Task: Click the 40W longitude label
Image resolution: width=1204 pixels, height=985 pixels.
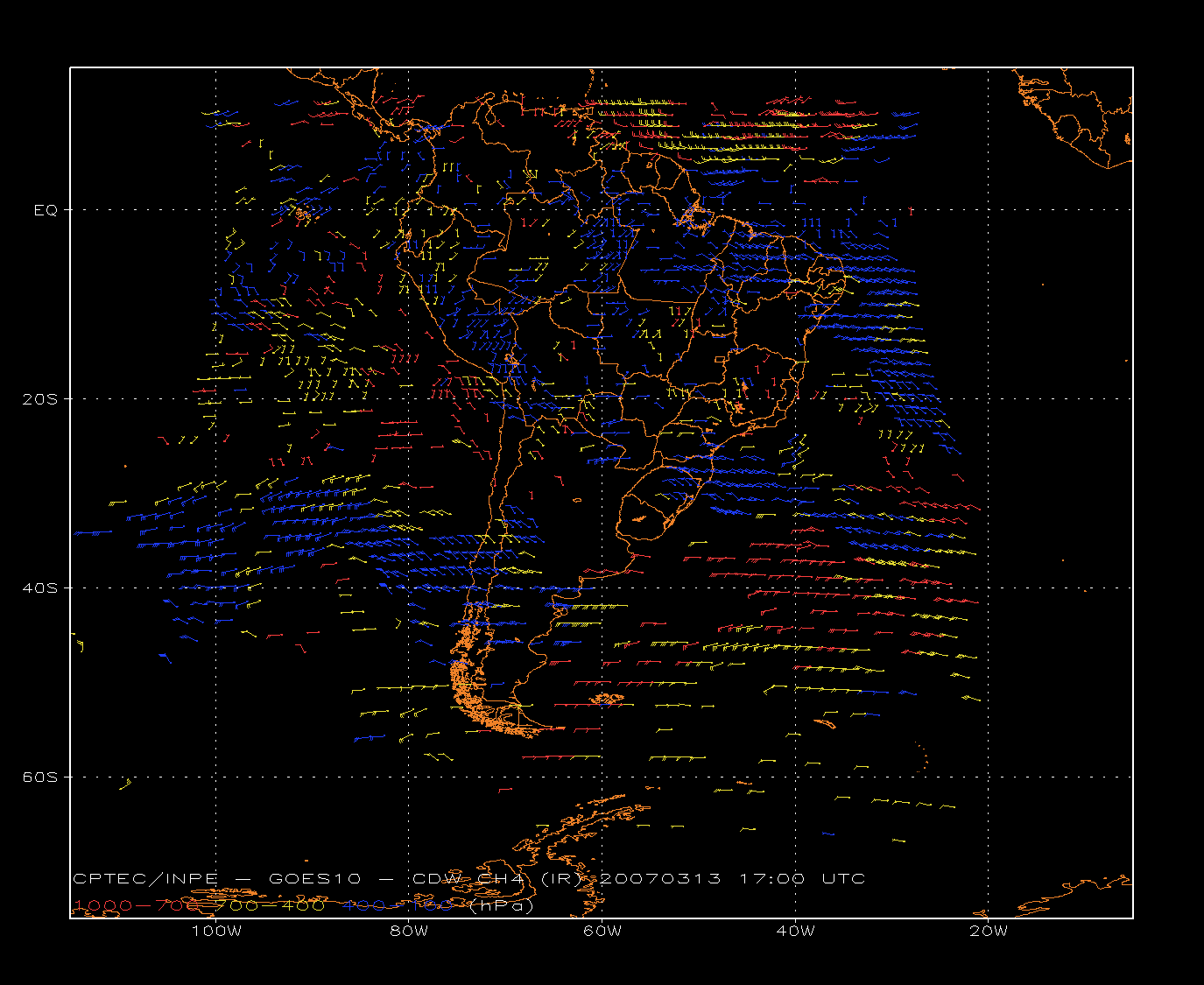Action: [796, 932]
